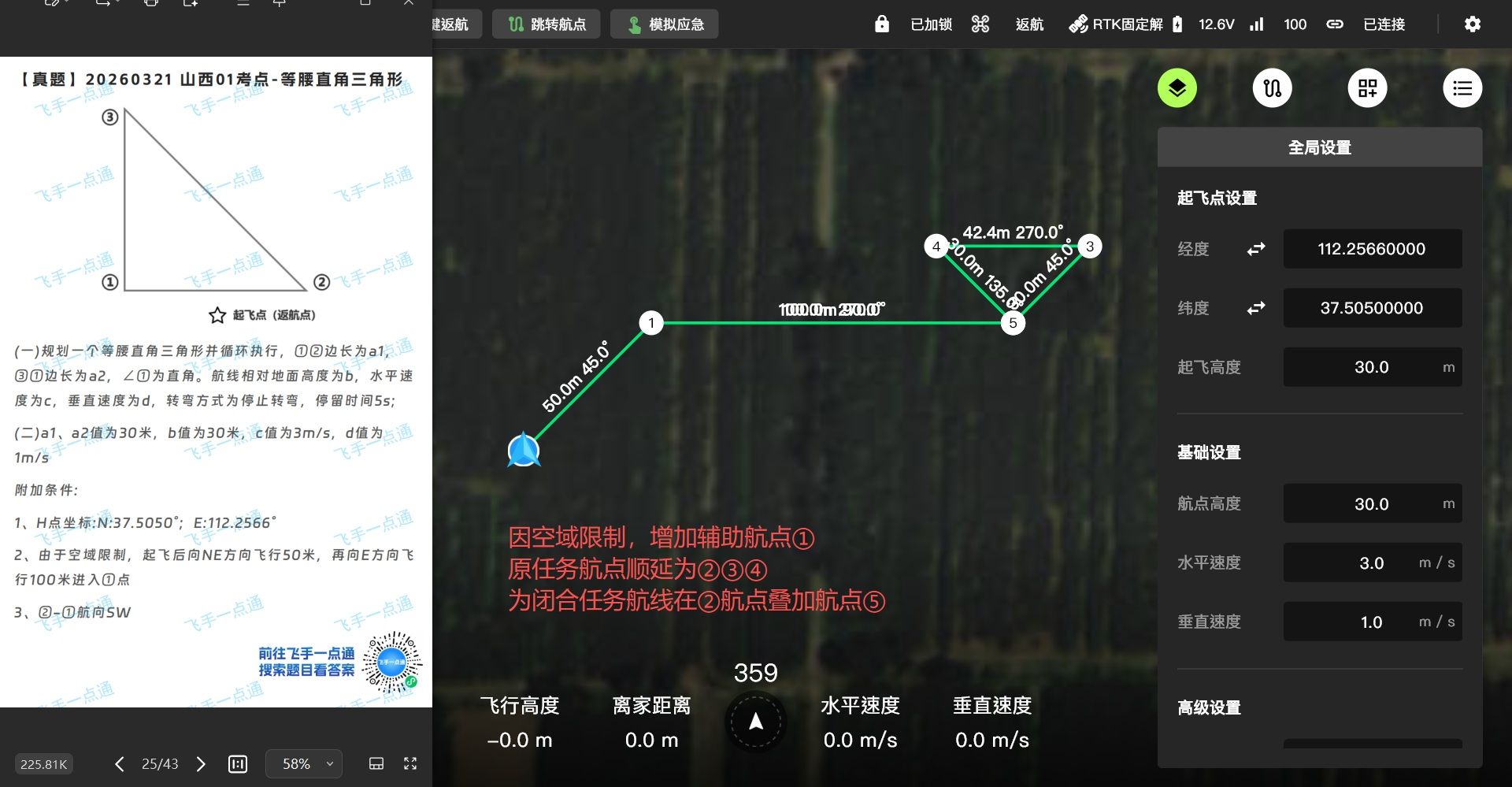Open the 58% zoom dropdown

tap(304, 763)
